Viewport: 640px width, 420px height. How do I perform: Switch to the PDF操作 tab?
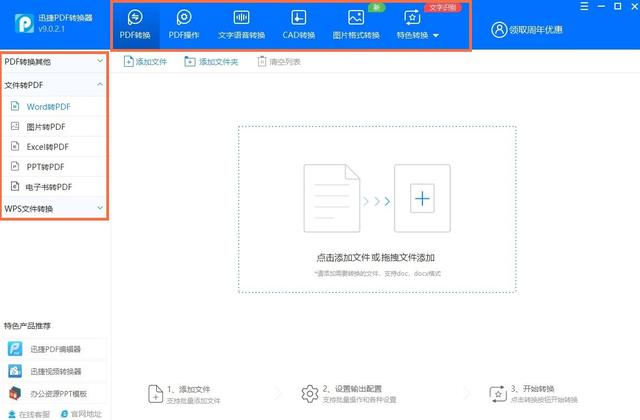pos(184,25)
